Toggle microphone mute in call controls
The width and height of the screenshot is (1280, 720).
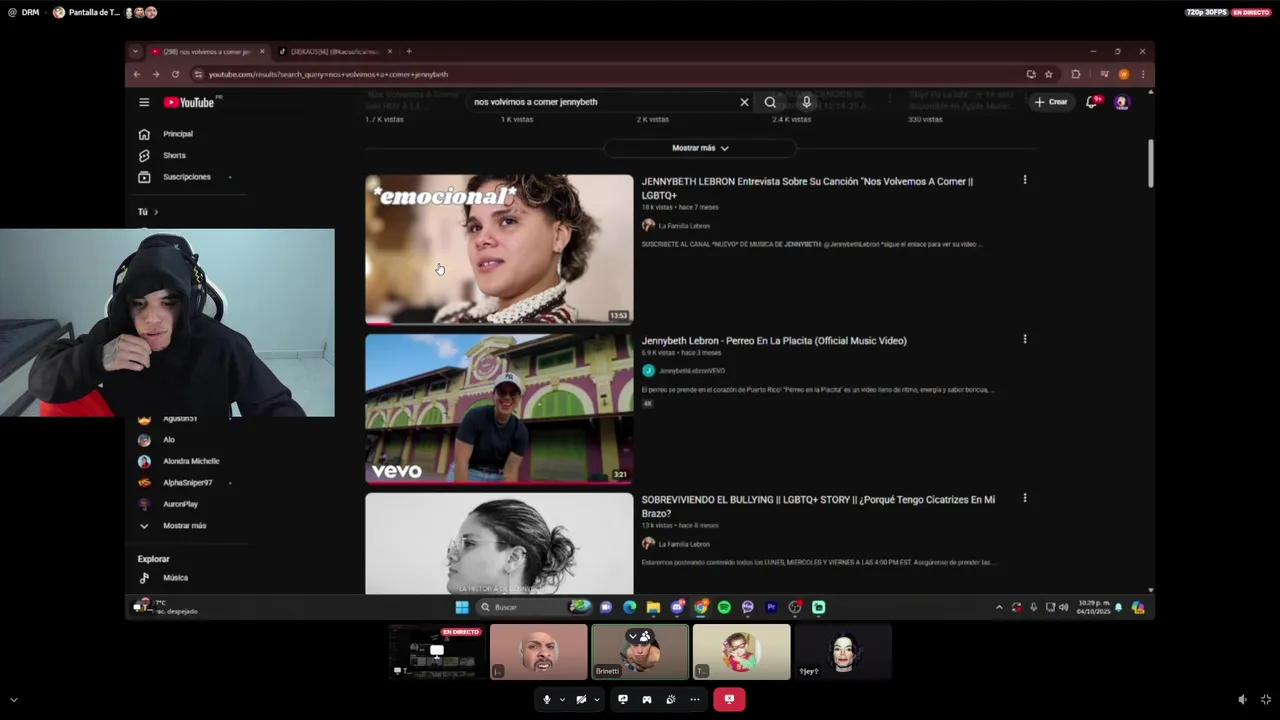546,700
